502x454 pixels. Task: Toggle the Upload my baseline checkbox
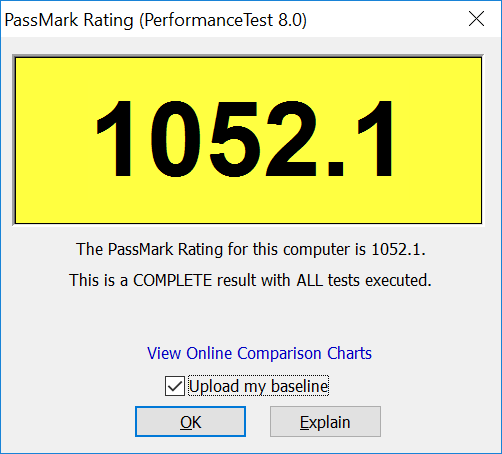click(x=175, y=386)
